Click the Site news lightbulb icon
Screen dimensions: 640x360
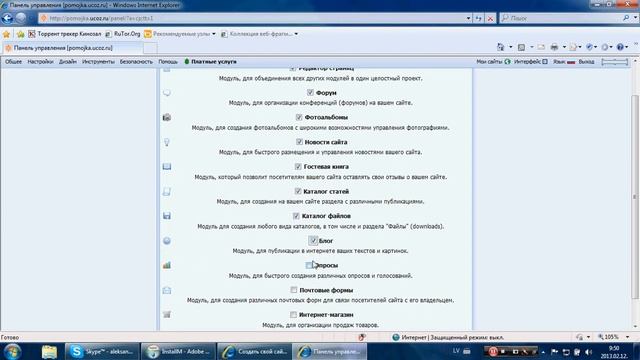click(167, 142)
